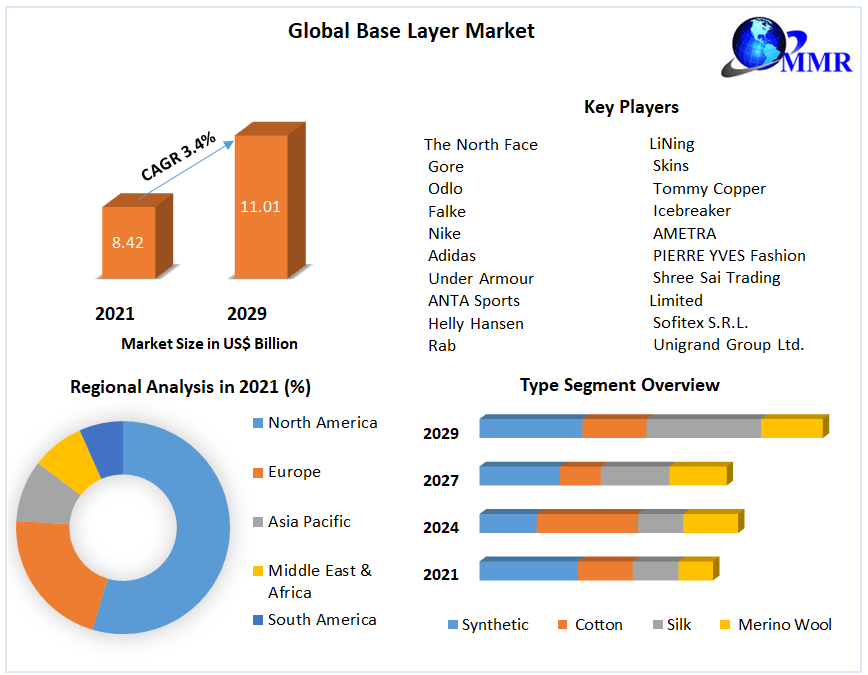Select Skins in the key players list
Viewport: 868px width, 675px height.
pyautogui.click(x=670, y=166)
